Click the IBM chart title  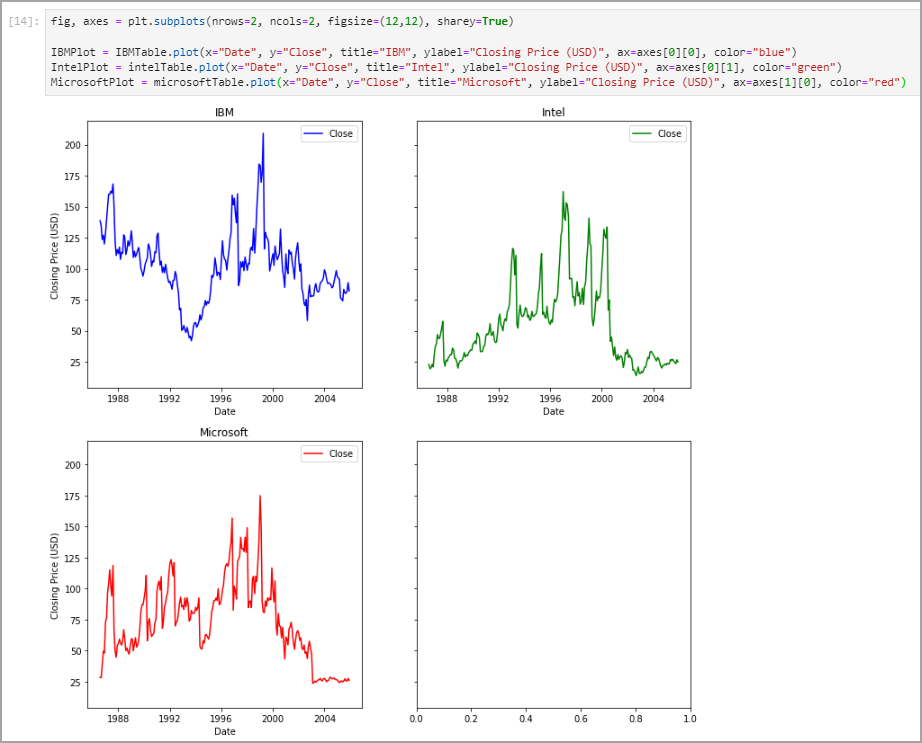click(224, 112)
